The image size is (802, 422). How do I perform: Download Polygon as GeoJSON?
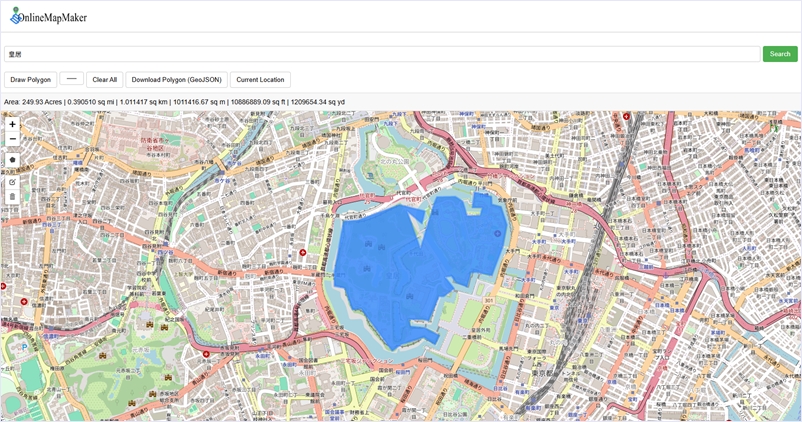[176, 79]
